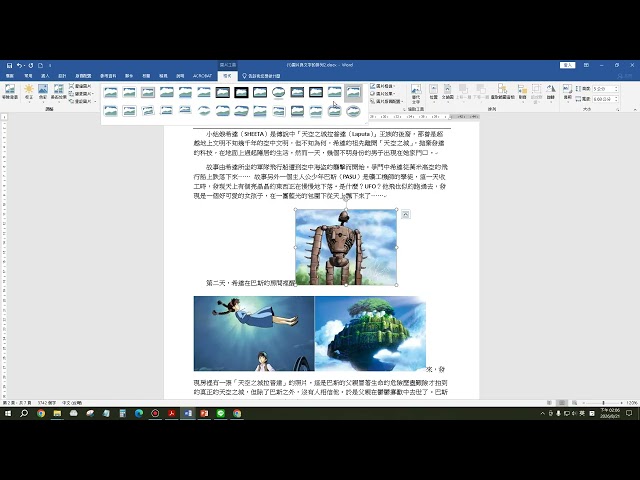The image size is (640, 480).
Task: Switch to the Insert tab
Action: pos(45,76)
